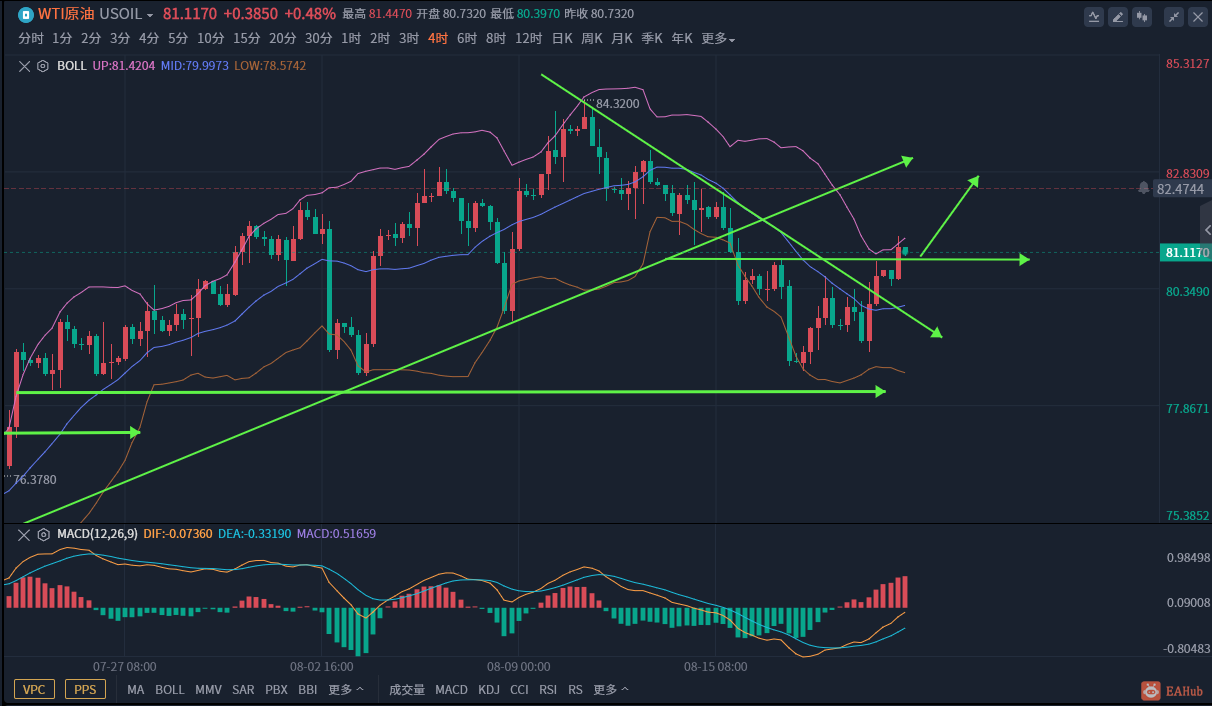
Task: Switch to the 季K quarterly chart
Action: [x=652, y=39]
